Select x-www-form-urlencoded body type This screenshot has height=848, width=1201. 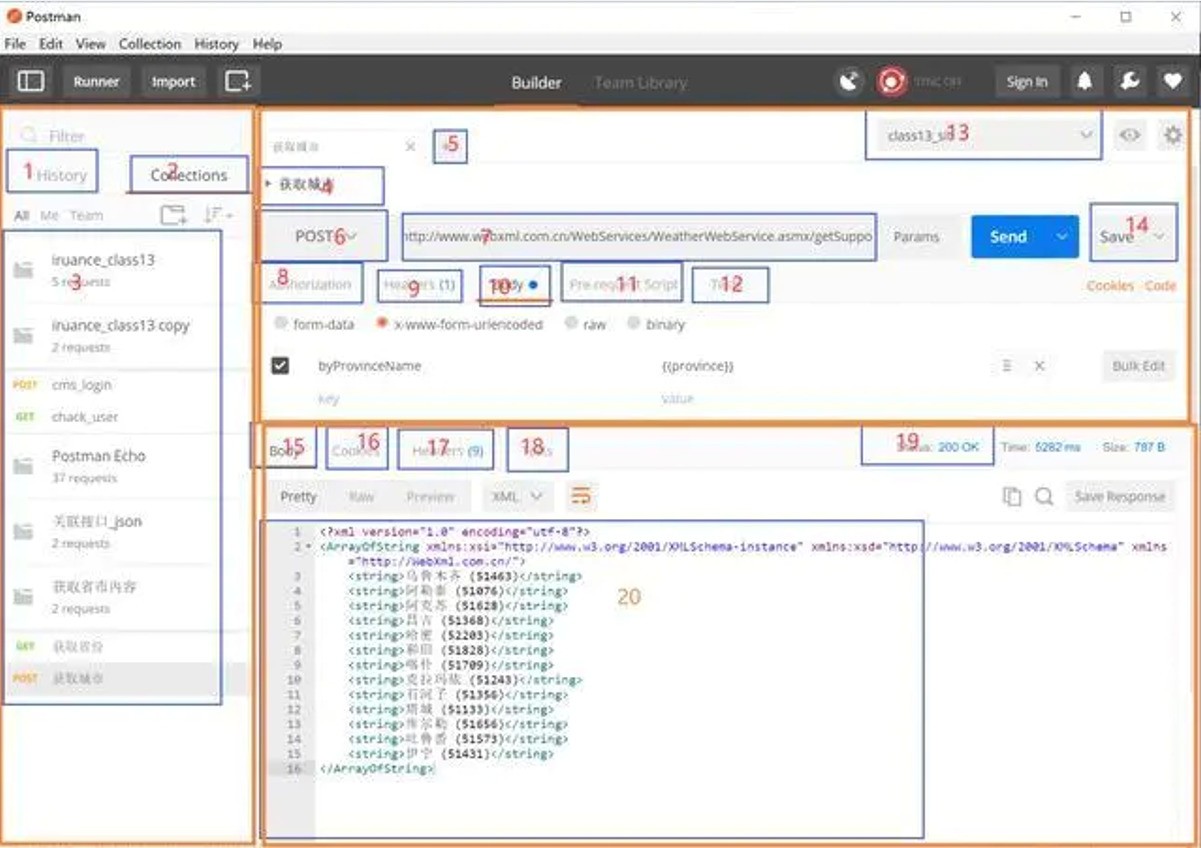click(383, 324)
